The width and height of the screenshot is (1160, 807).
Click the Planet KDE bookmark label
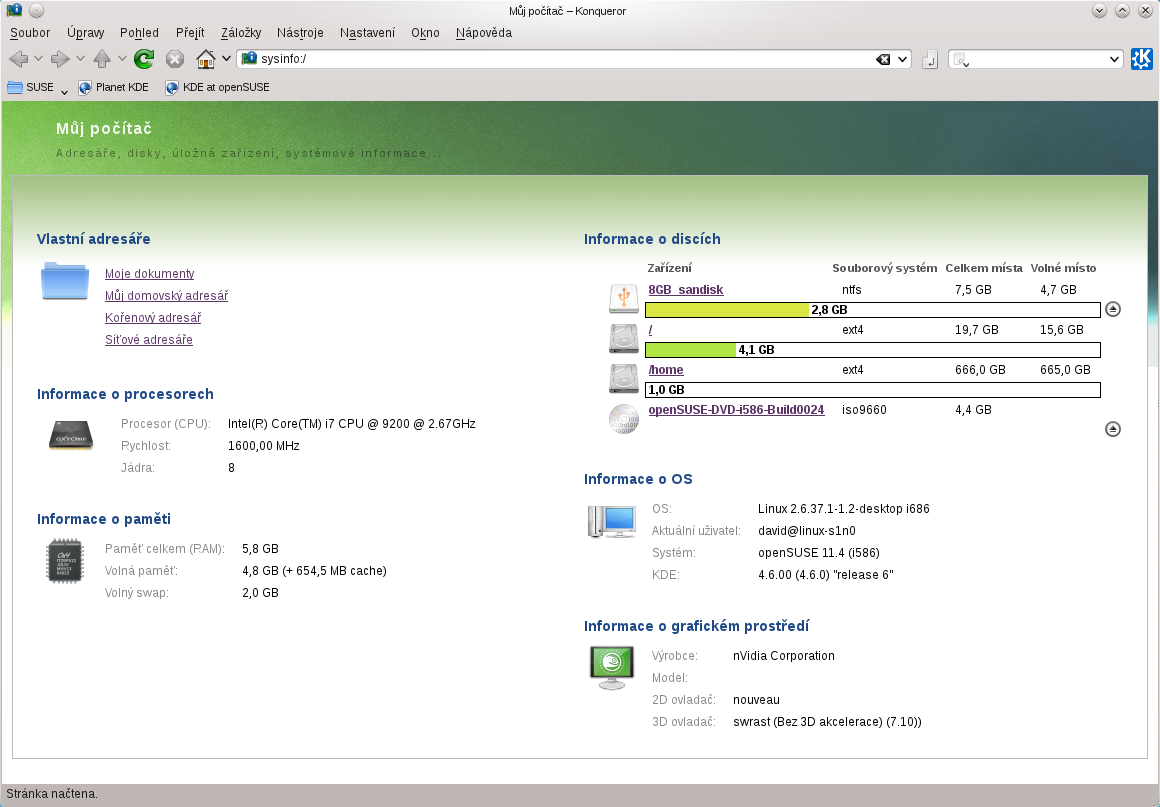click(x=122, y=87)
